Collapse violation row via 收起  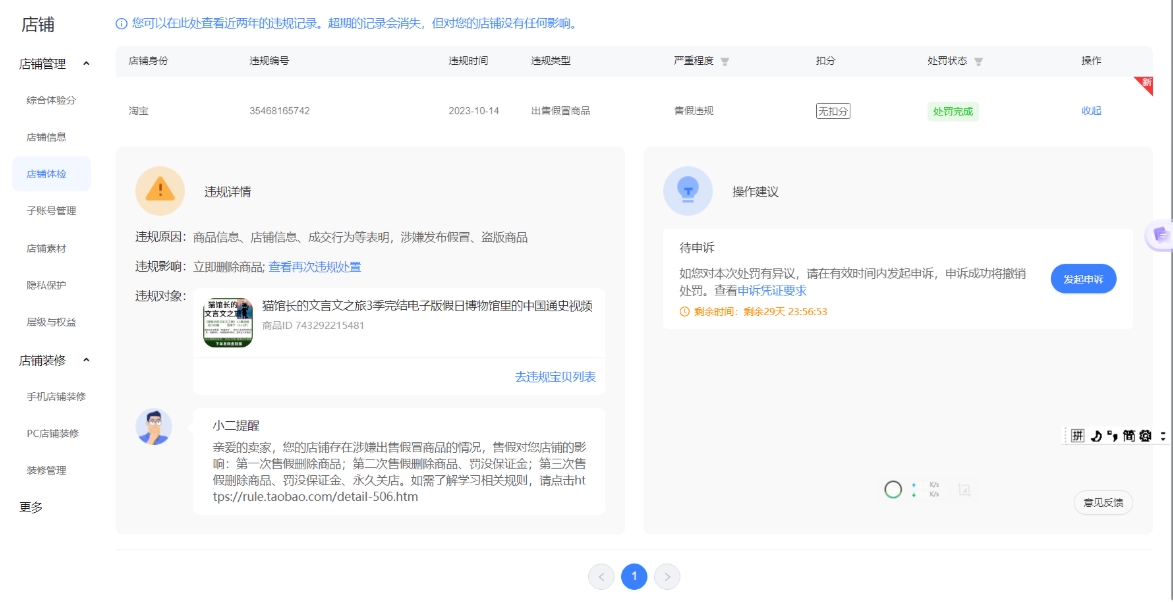1091,111
